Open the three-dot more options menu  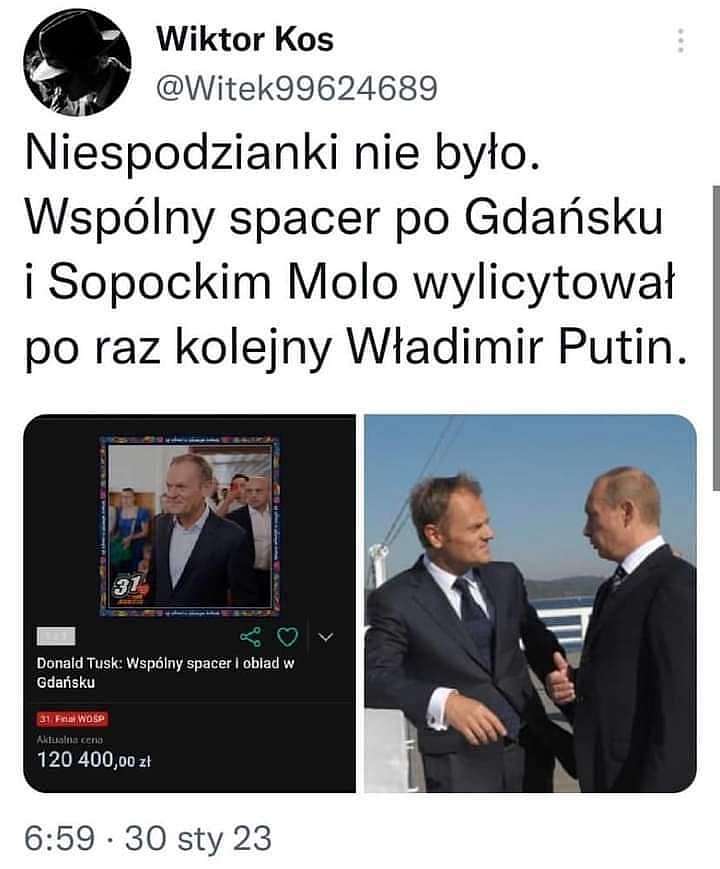coord(681,40)
